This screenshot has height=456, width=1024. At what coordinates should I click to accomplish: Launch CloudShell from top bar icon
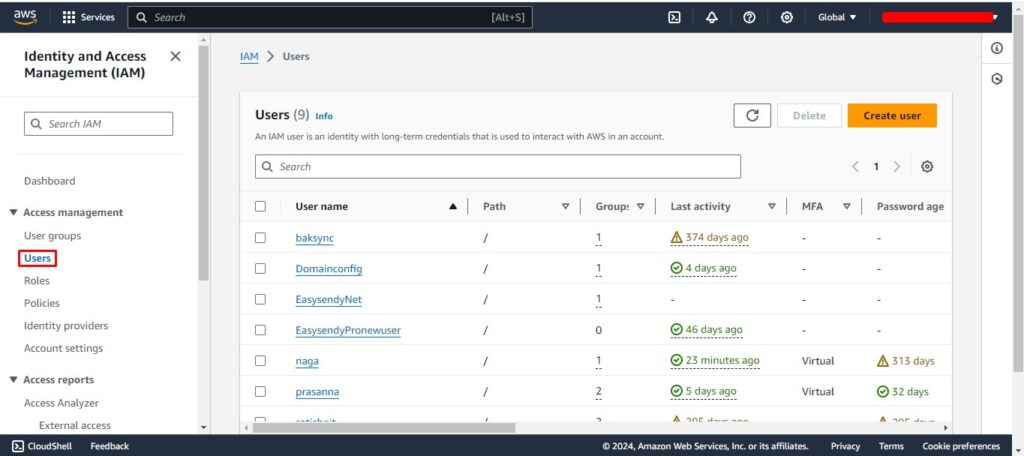(675, 18)
